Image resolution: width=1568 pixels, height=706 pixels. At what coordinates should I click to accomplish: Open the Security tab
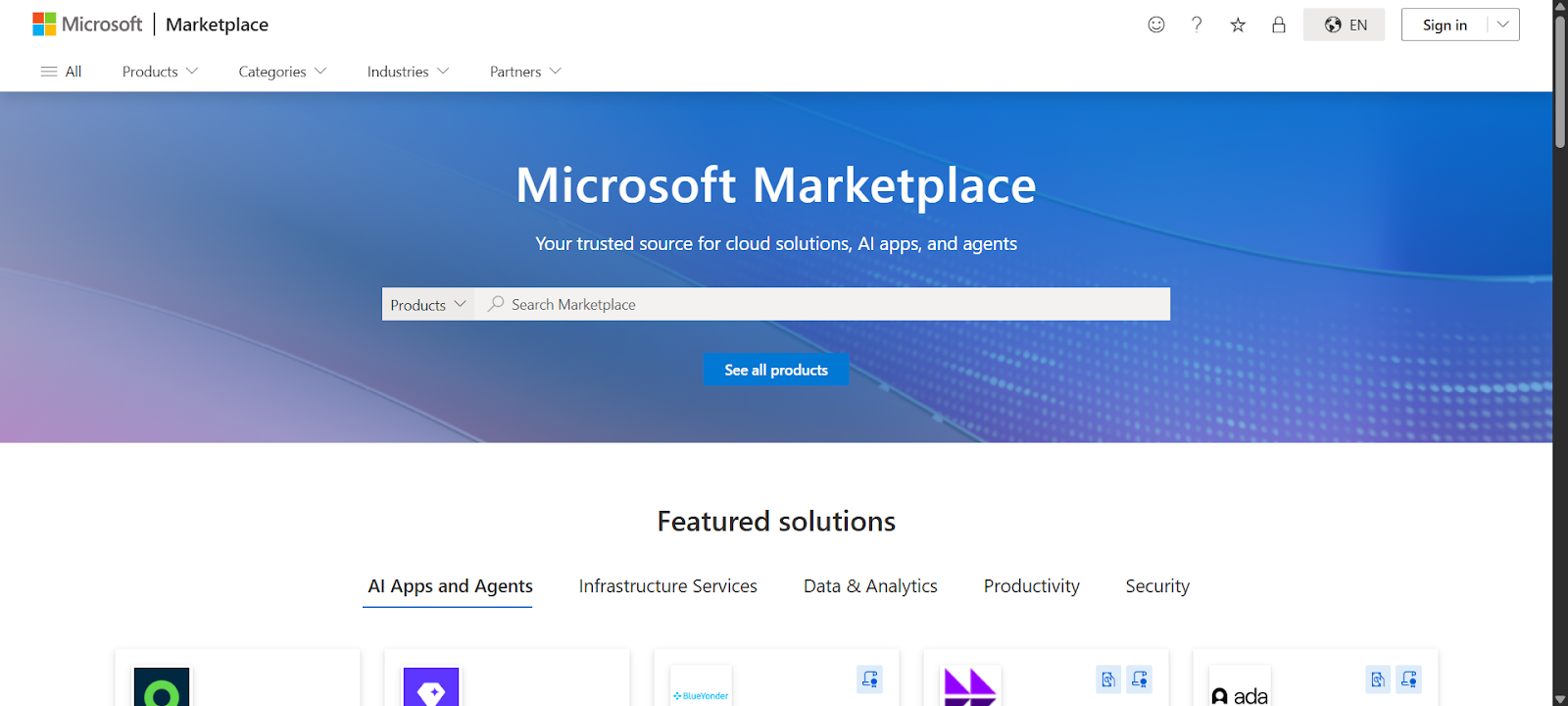coord(1157,586)
